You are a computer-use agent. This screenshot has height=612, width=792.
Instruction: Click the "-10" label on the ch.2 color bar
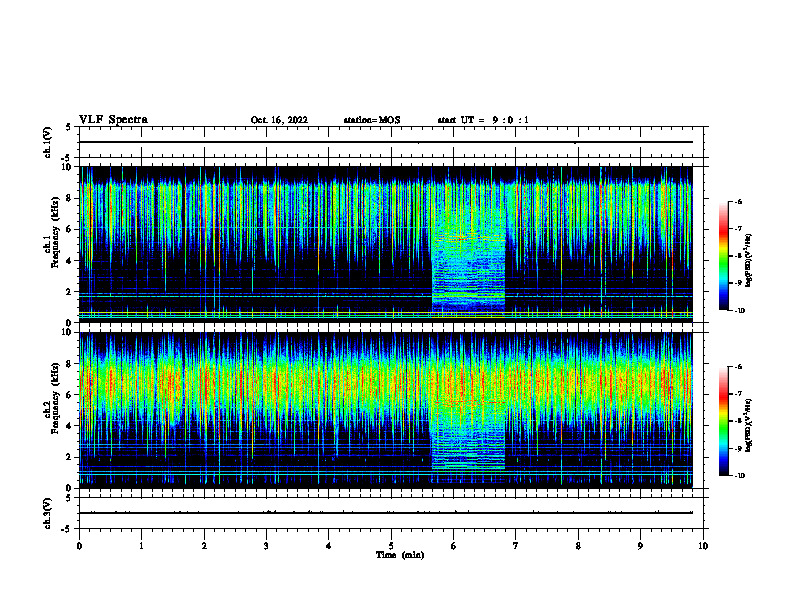click(739, 476)
